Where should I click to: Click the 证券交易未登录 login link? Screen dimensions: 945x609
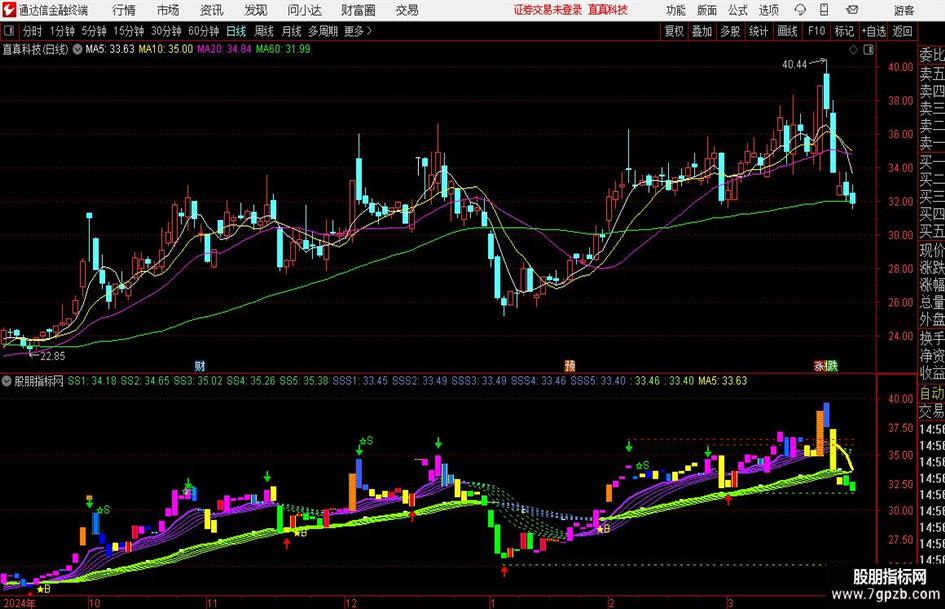(548, 10)
